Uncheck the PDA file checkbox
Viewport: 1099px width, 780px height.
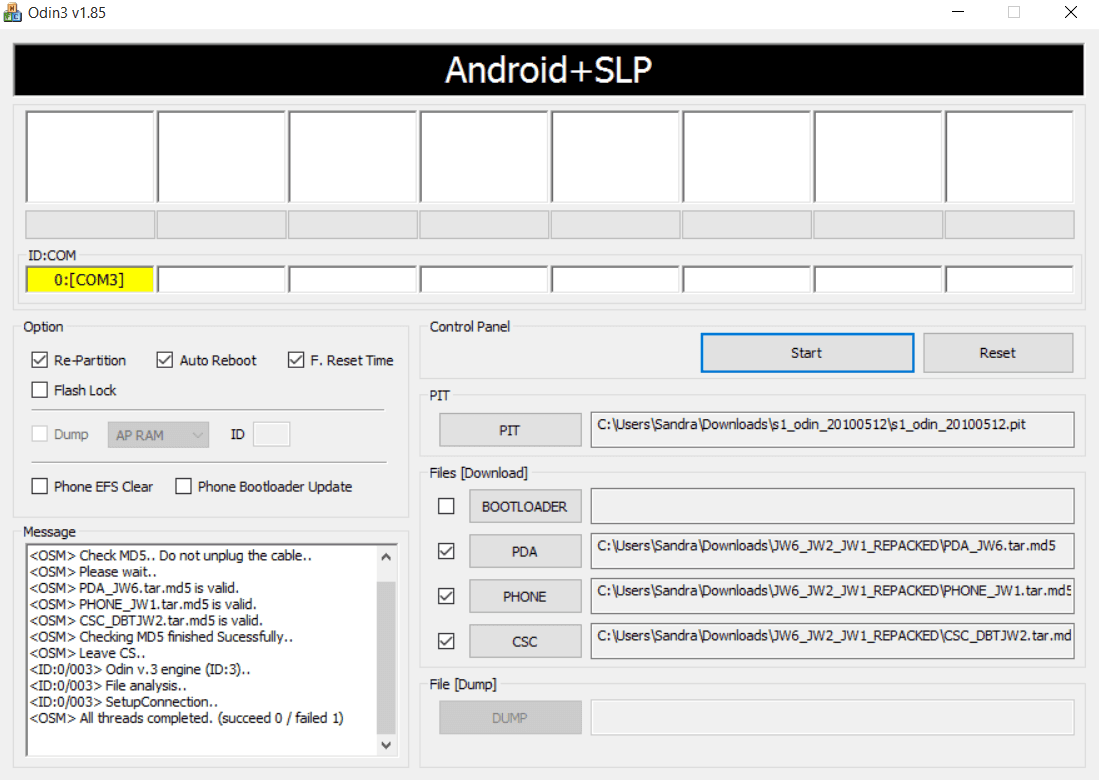click(446, 552)
